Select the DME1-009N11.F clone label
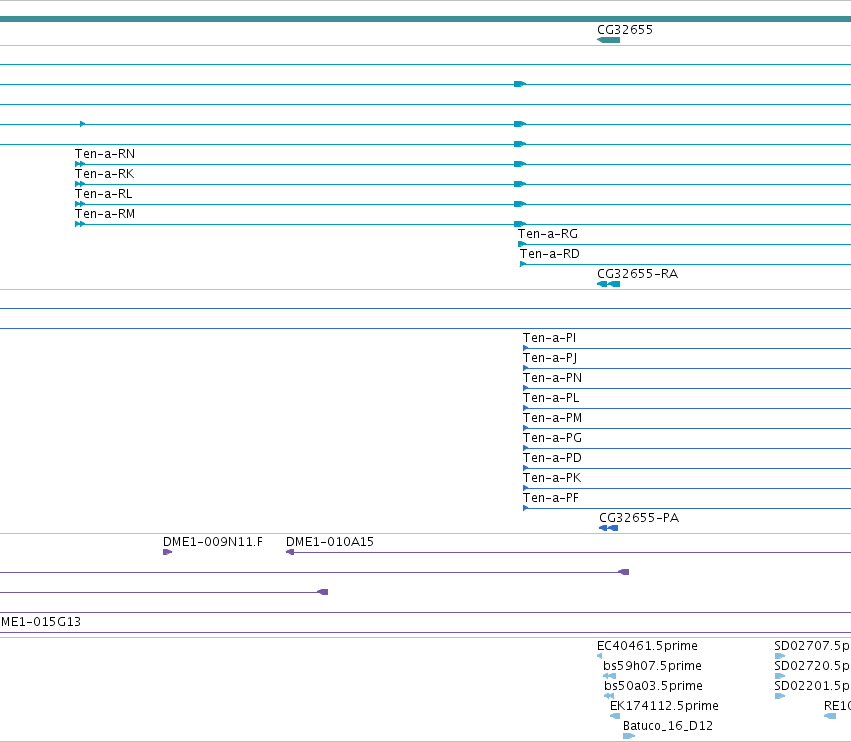The height and width of the screenshot is (742, 851). [213, 542]
